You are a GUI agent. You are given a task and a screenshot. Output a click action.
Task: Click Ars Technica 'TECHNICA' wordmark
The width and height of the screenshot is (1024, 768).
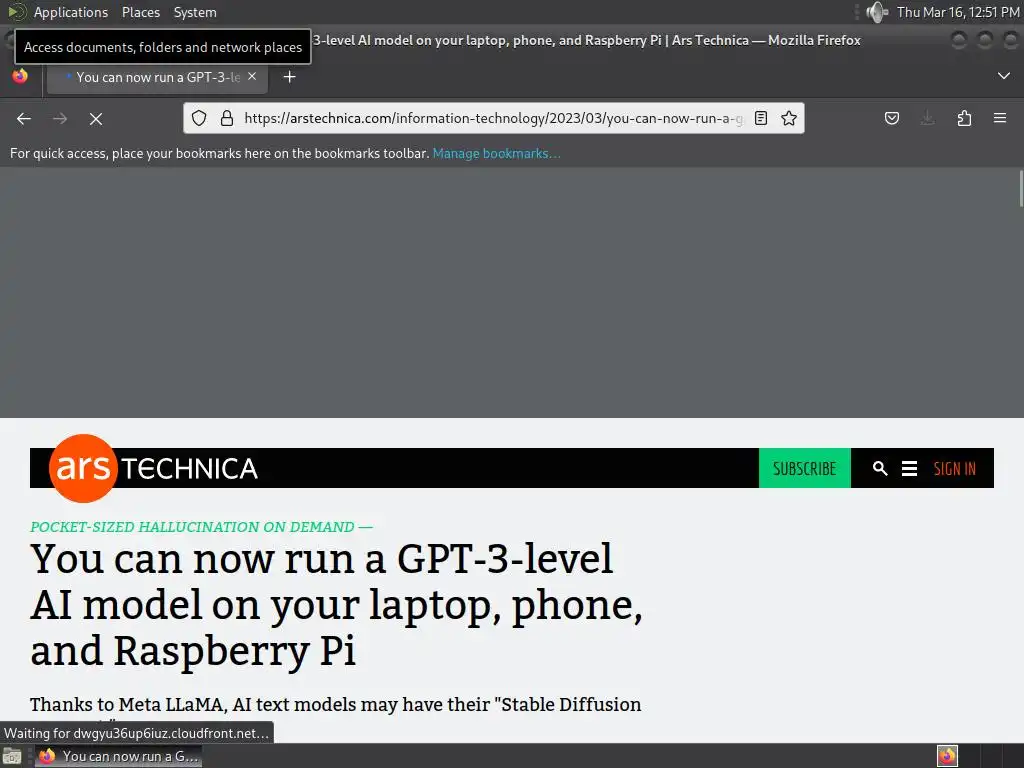click(x=189, y=469)
